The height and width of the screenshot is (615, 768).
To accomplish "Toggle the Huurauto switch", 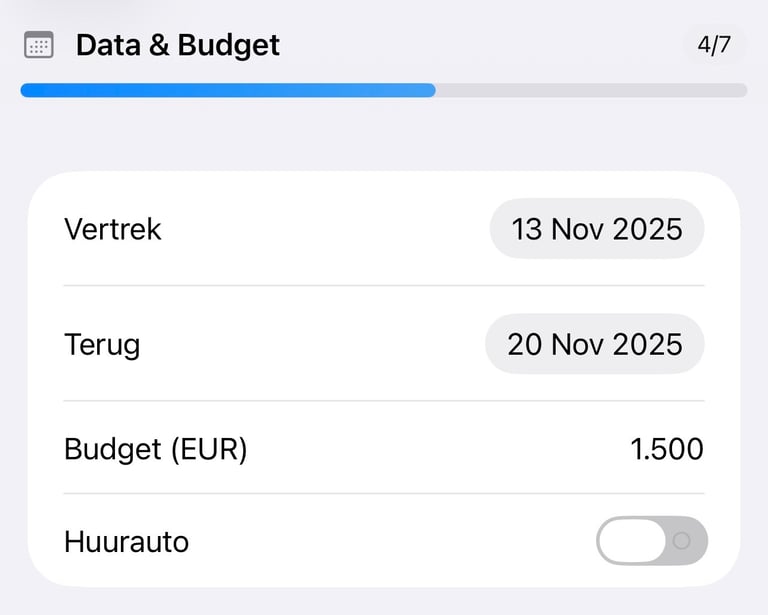I will pos(652,541).
